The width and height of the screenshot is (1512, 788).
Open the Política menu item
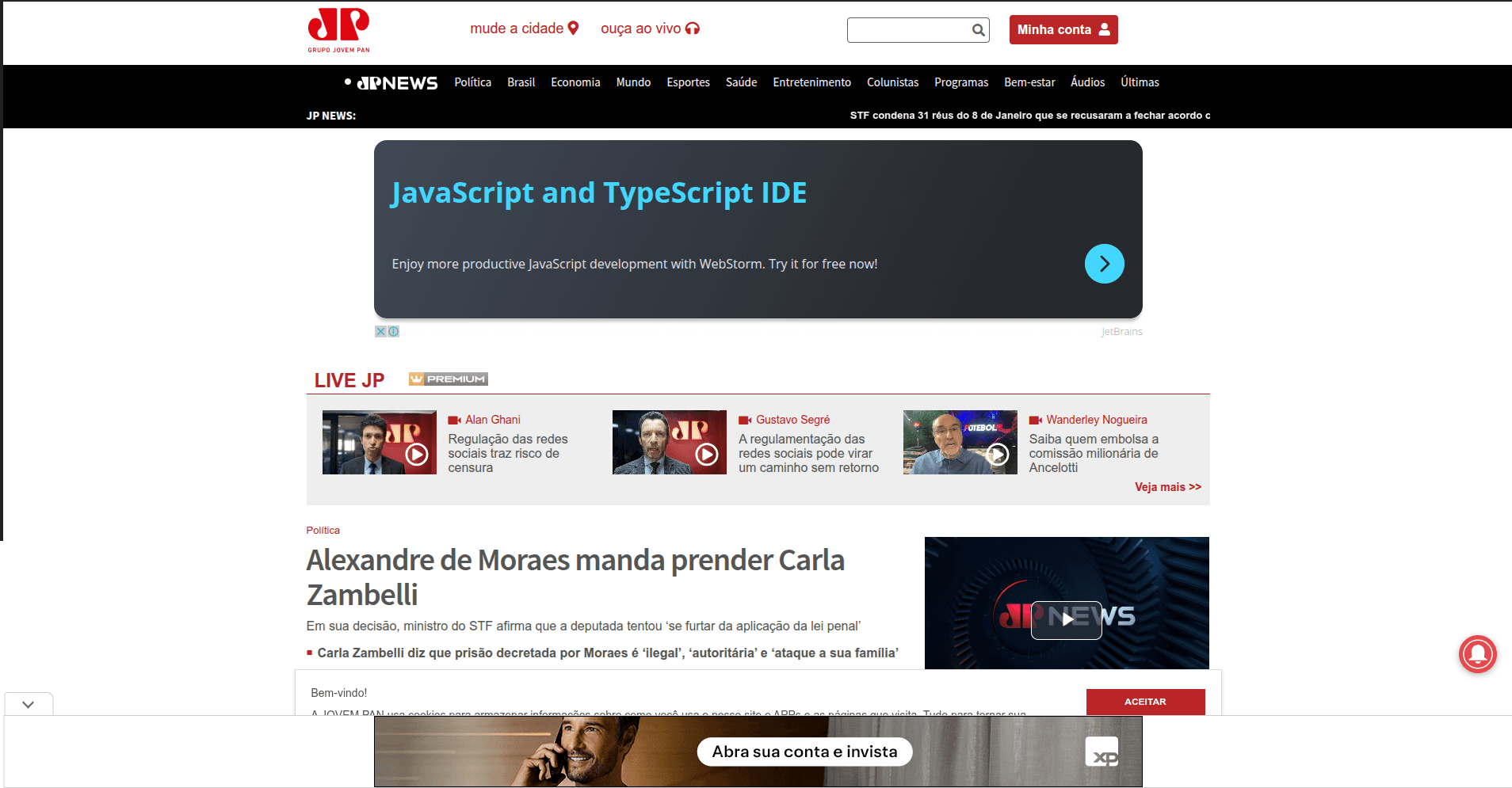pos(473,82)
